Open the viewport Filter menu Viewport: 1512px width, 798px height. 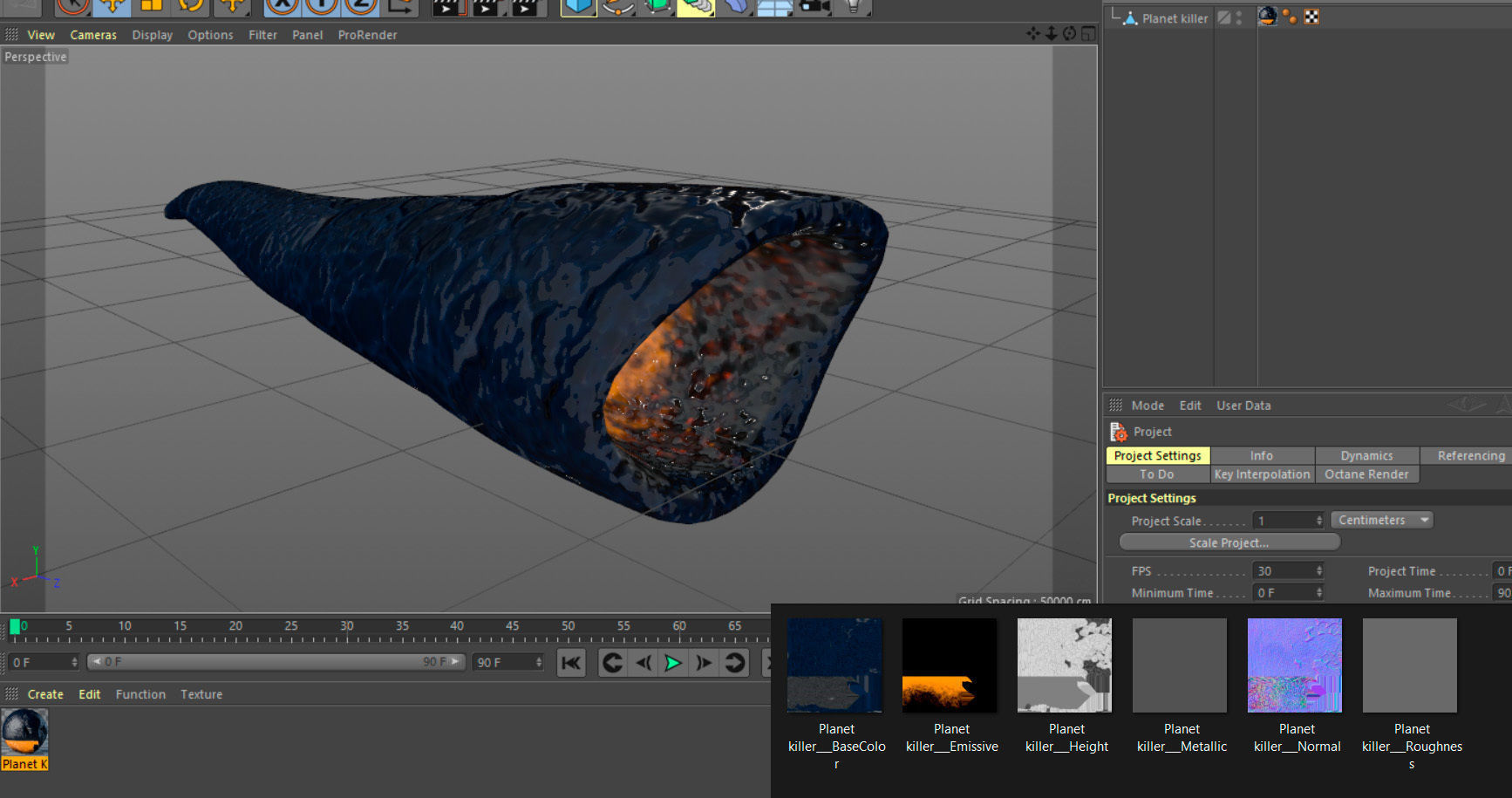coord(262,35)
